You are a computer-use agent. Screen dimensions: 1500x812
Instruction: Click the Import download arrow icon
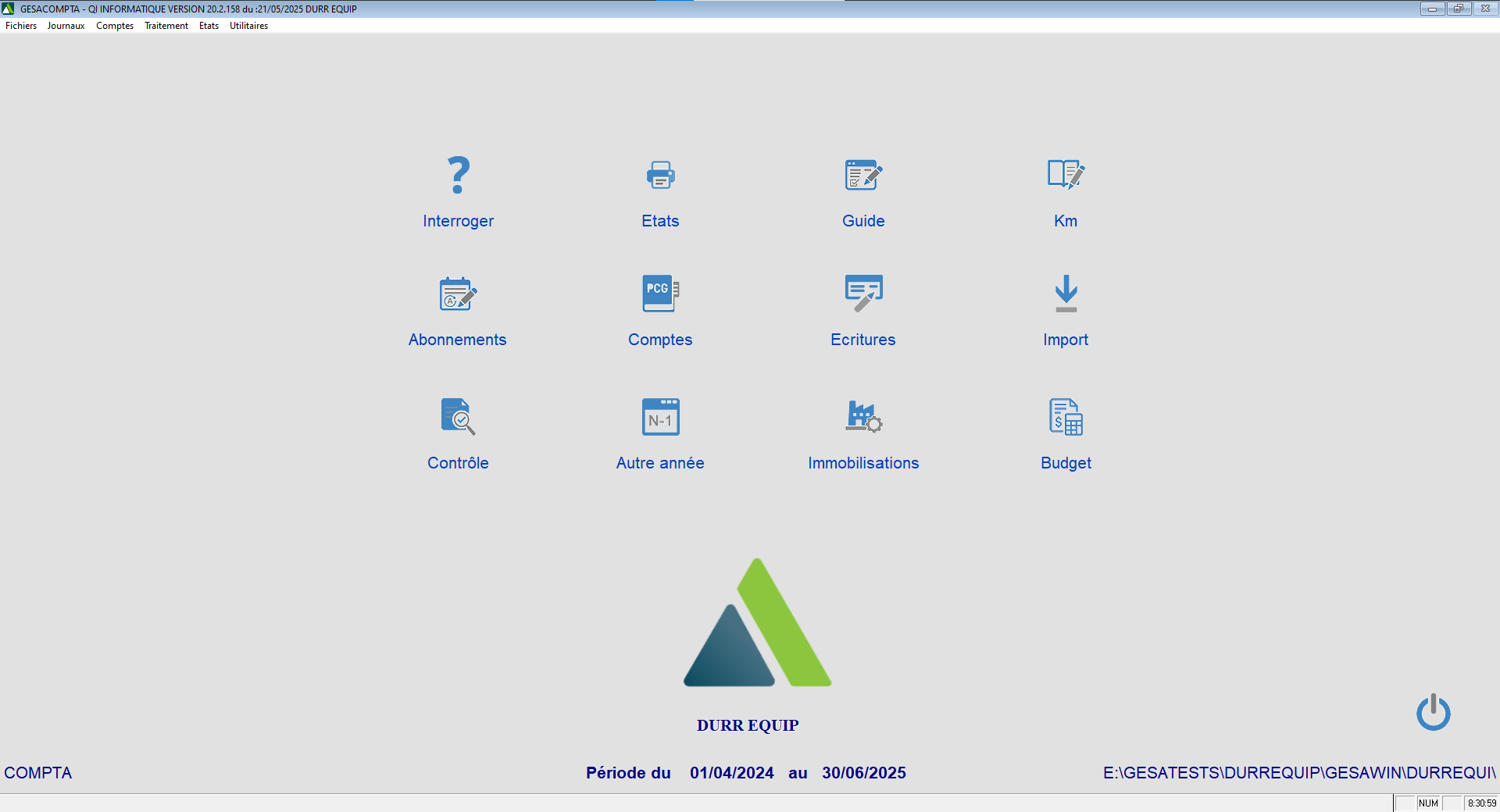tap(1066, 294)
